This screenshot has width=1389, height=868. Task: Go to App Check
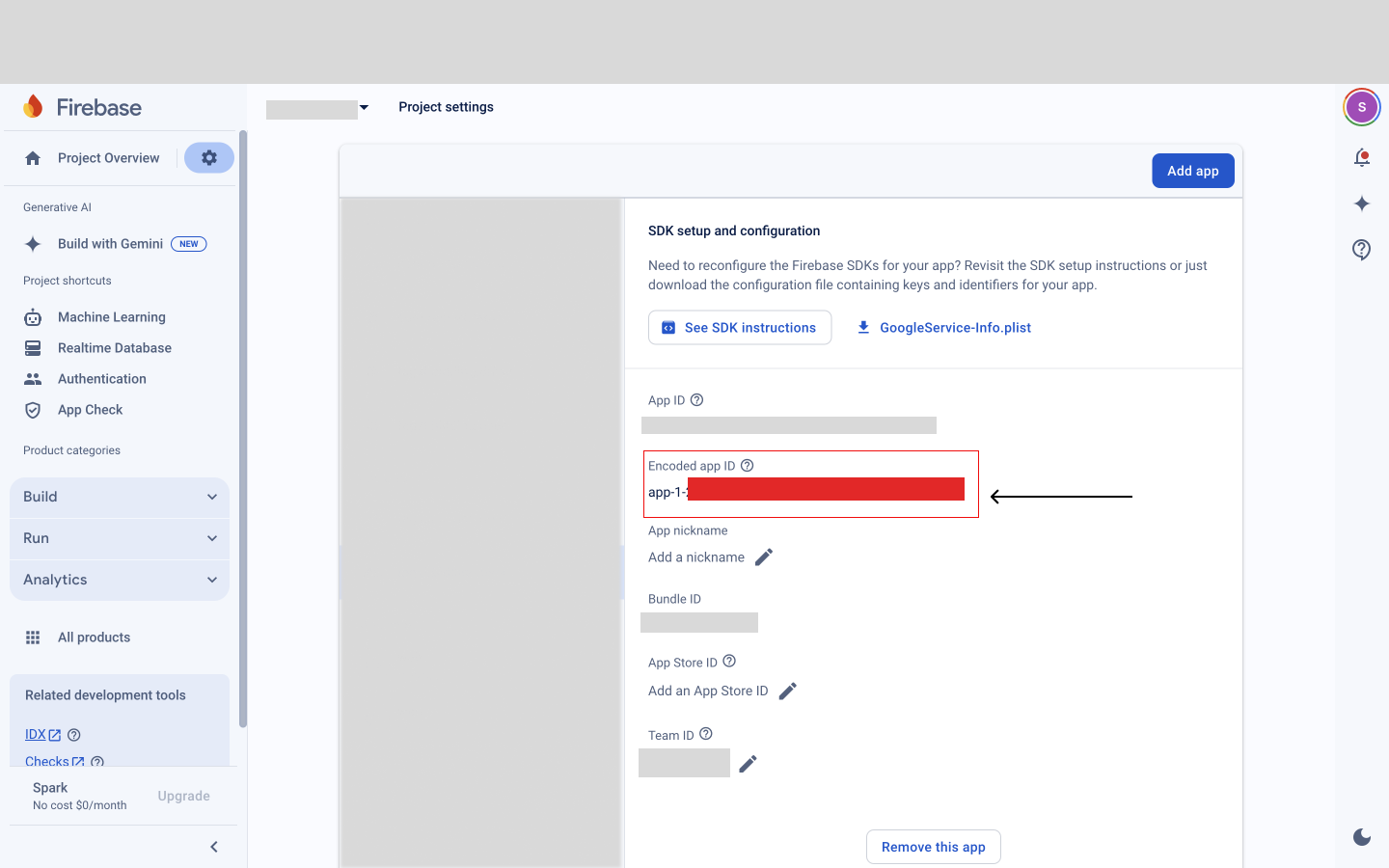coord(91,410)
